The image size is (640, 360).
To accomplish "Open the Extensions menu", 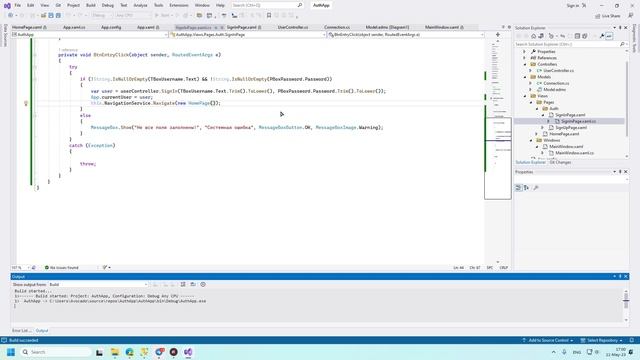I will coord(179,5).
